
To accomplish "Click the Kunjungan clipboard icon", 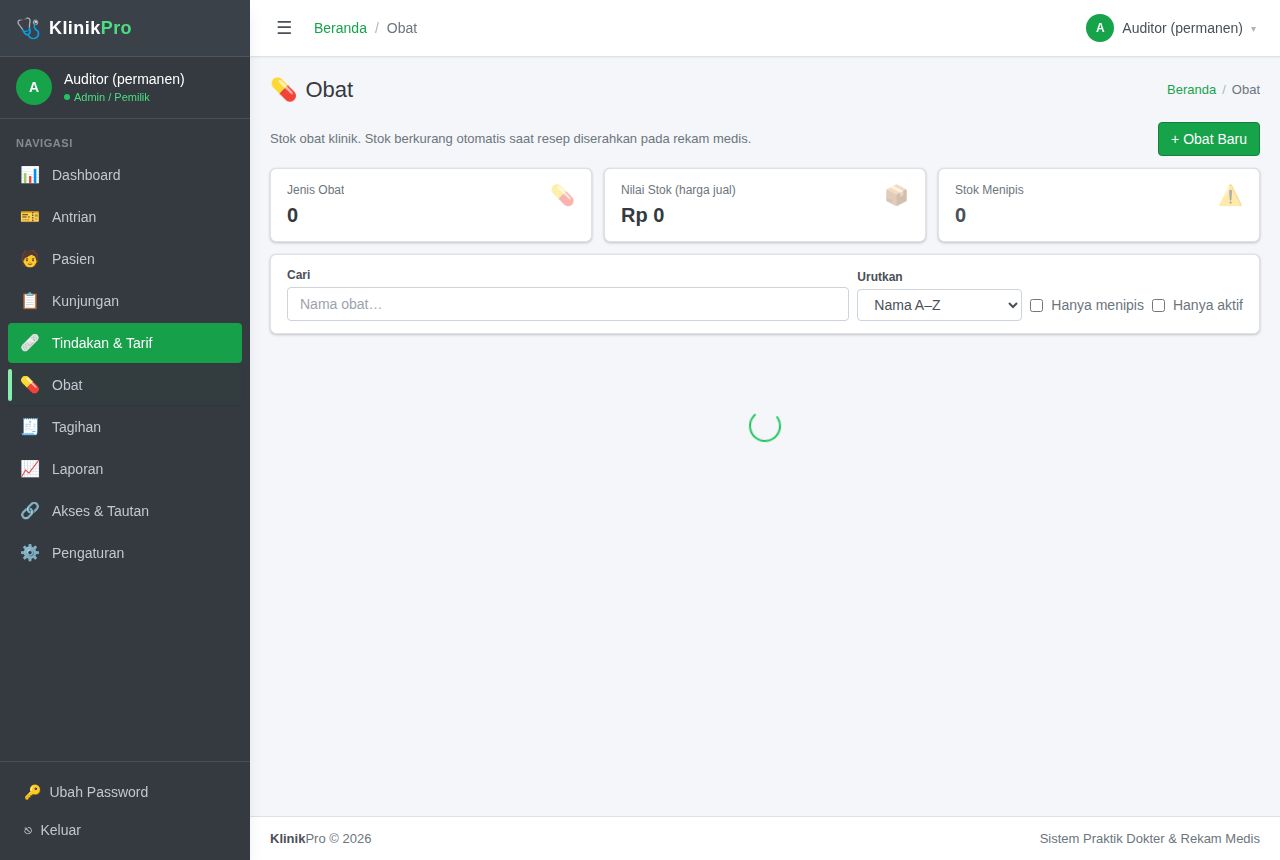I will click(30, 301).
